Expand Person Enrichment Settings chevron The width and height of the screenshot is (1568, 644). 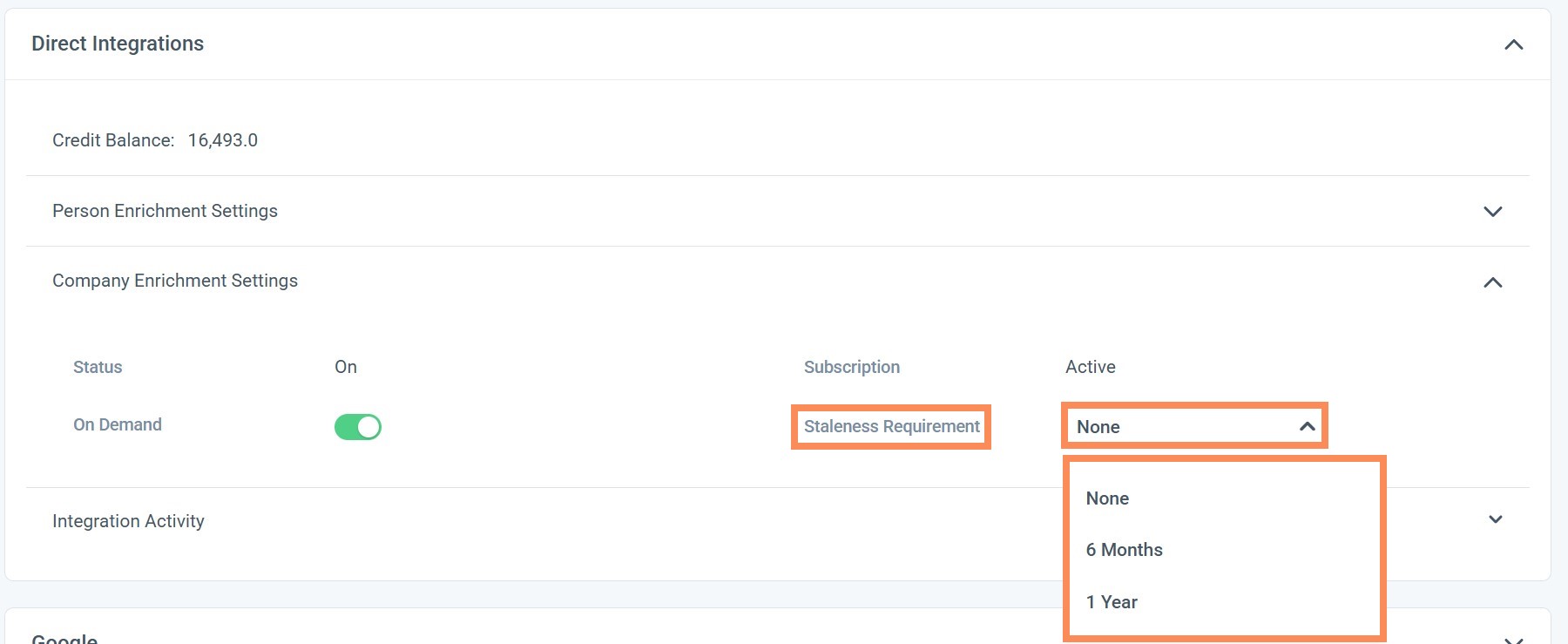(1493, 212)
